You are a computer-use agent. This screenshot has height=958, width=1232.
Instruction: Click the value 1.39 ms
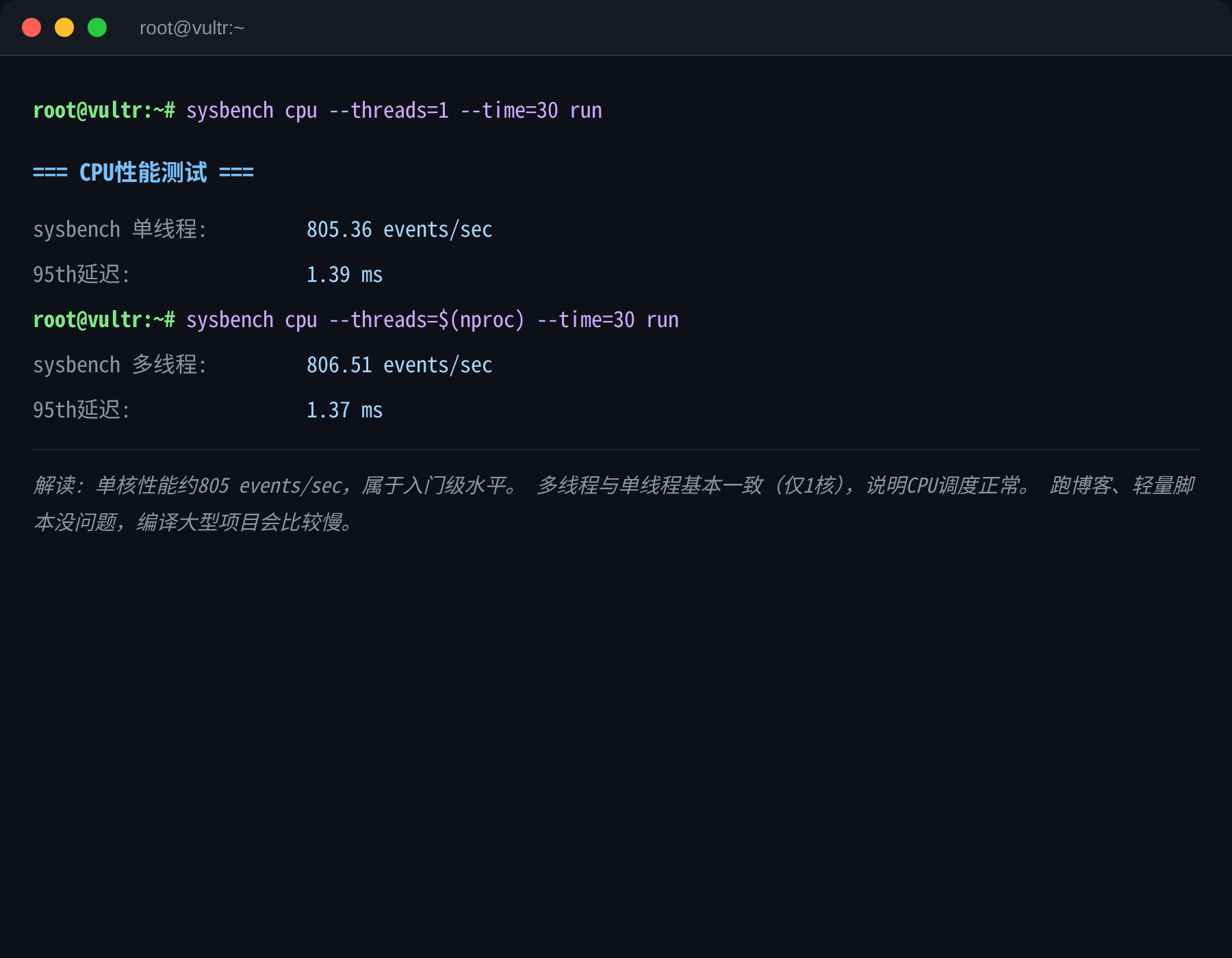(344, 274)
